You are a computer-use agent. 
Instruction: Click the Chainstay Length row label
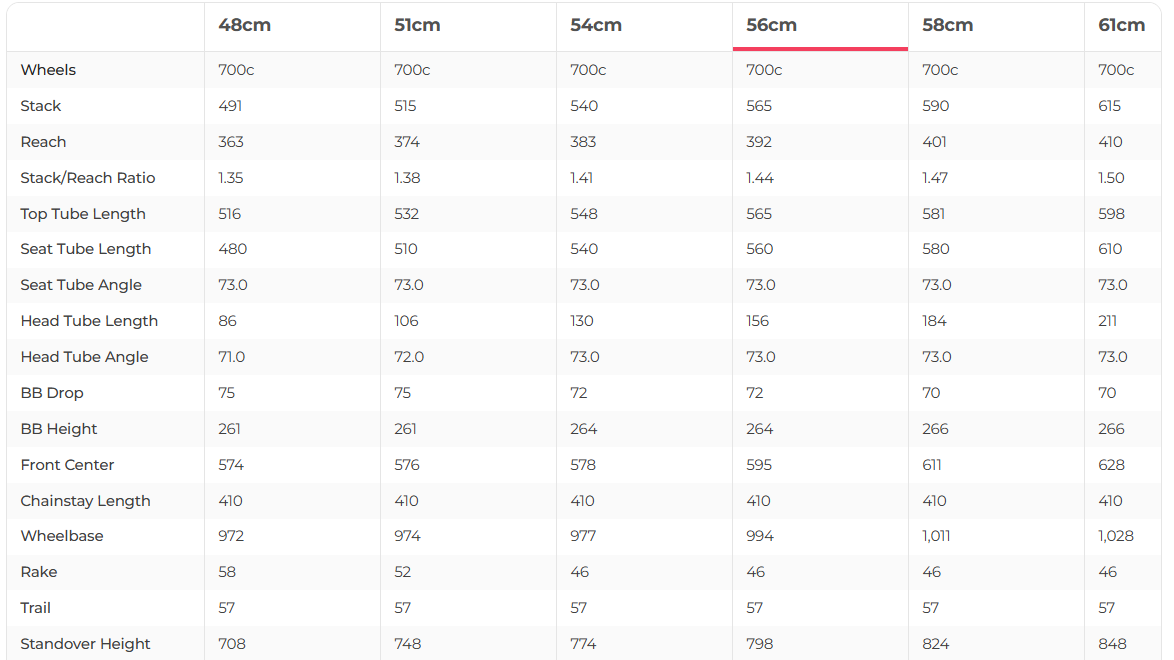tap(85, 501)
